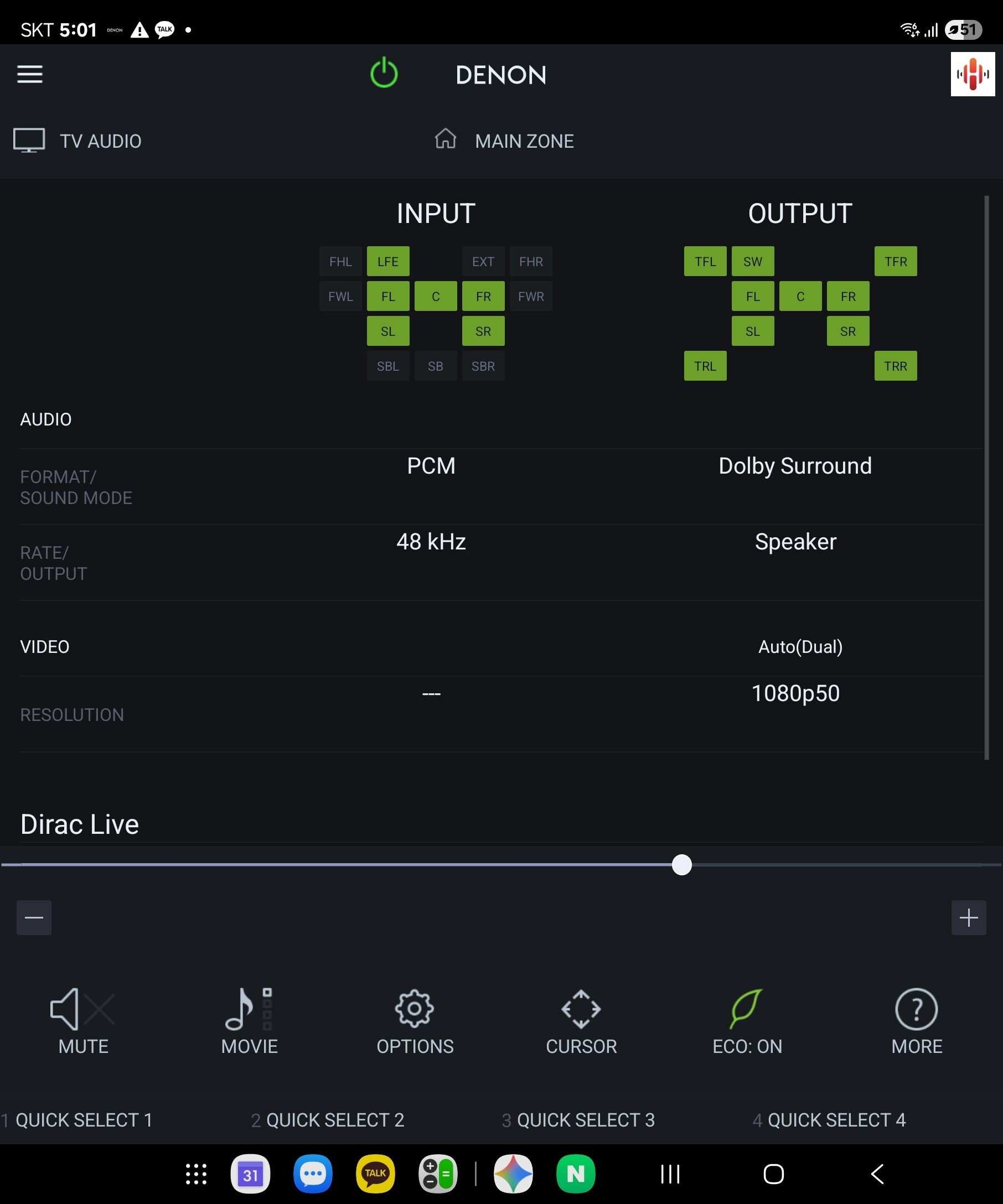Tap the Android home navigation button
1003x1204 pixels.
pyautogui.click(x=774, y=1174)
